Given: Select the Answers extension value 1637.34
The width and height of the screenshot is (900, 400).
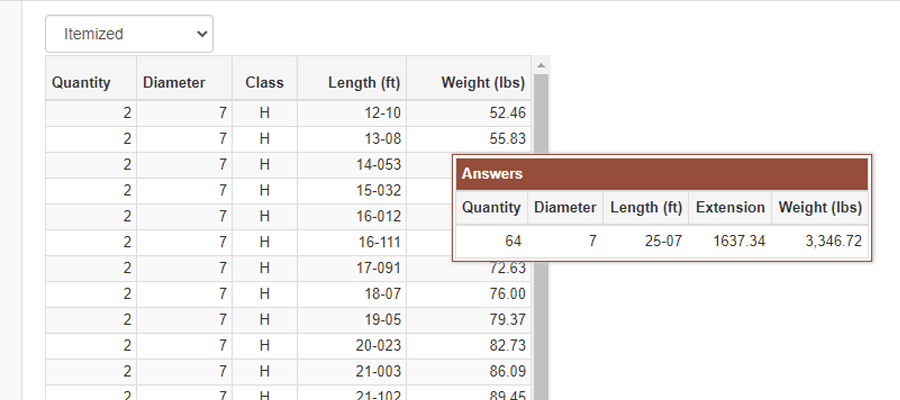Looking at the screenshot, I should (x=730, y=241).
